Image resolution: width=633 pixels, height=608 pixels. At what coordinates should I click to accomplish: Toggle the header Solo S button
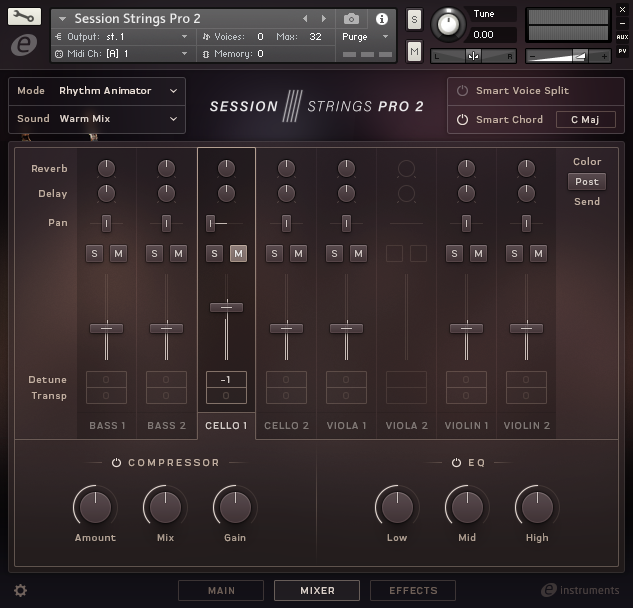(x=414, y=19)
